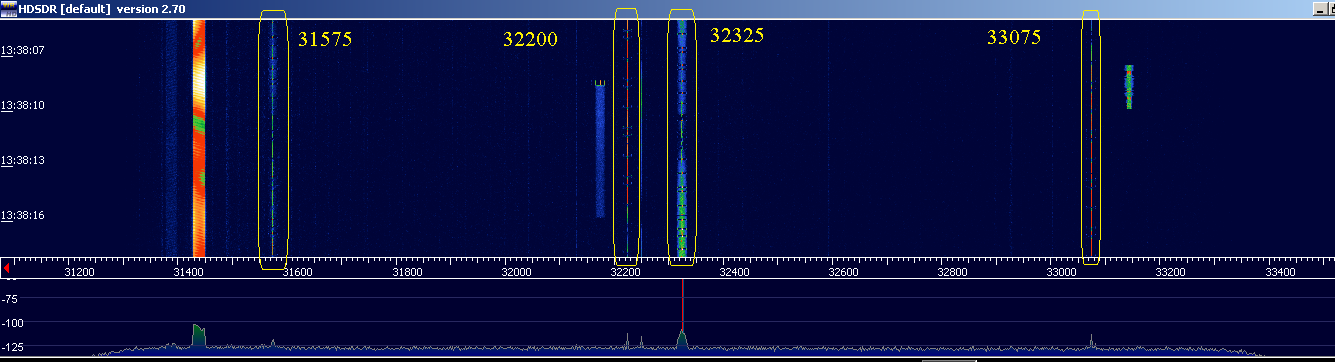
Task: Click the short green burst right of 33075
Action: click(x=1129, y=87)
